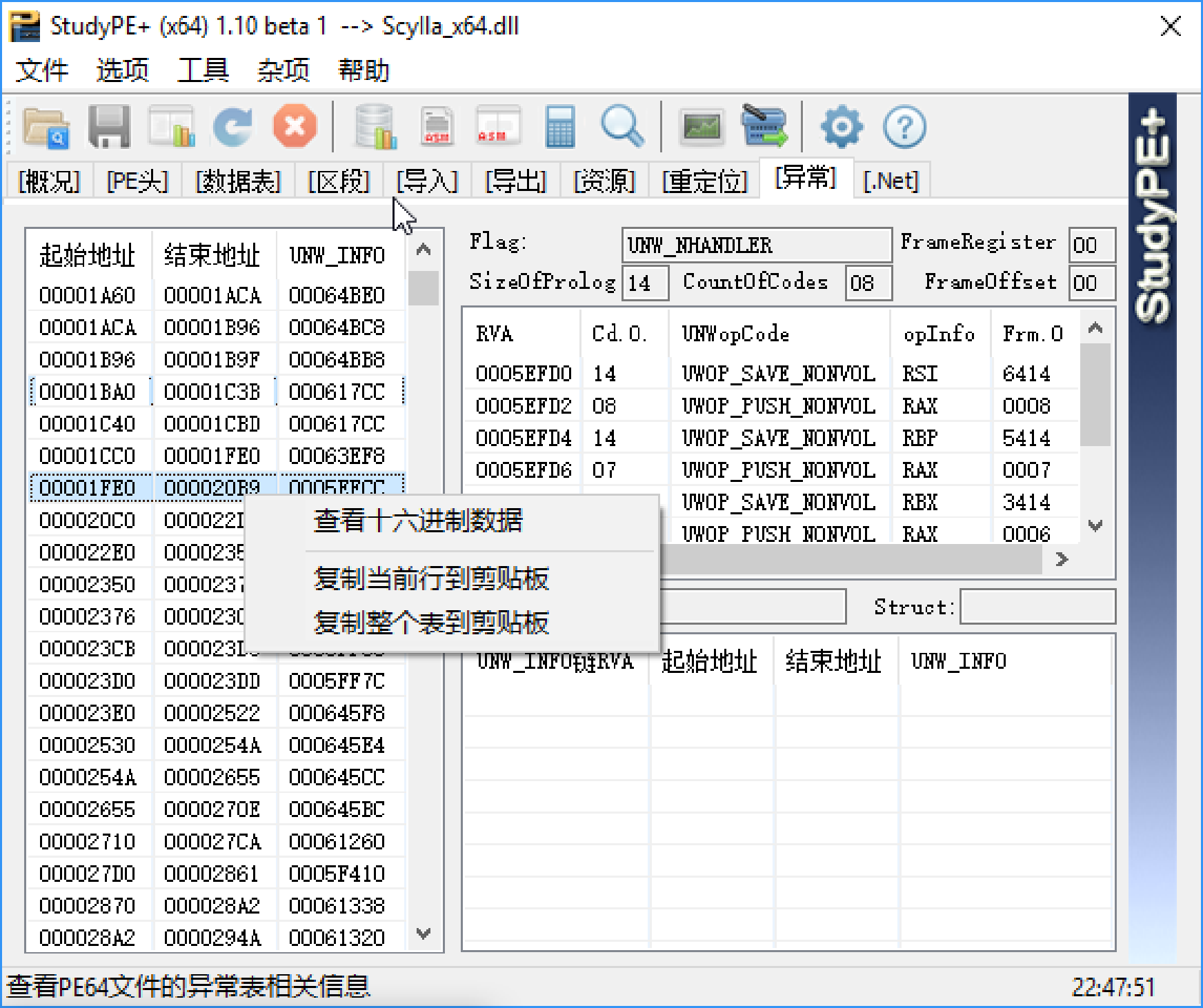Click the StudyPE+ title bar app icon
1203x1008 pixels.
[24, 27]
